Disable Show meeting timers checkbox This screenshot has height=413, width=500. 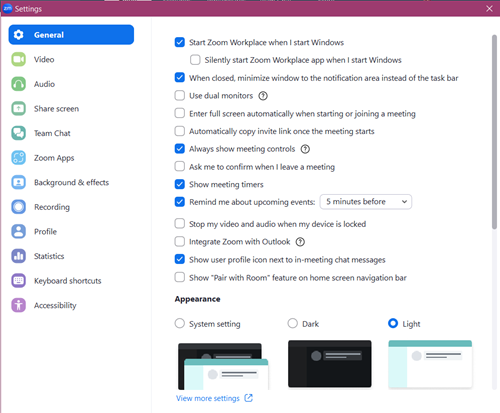pos(180,184)
